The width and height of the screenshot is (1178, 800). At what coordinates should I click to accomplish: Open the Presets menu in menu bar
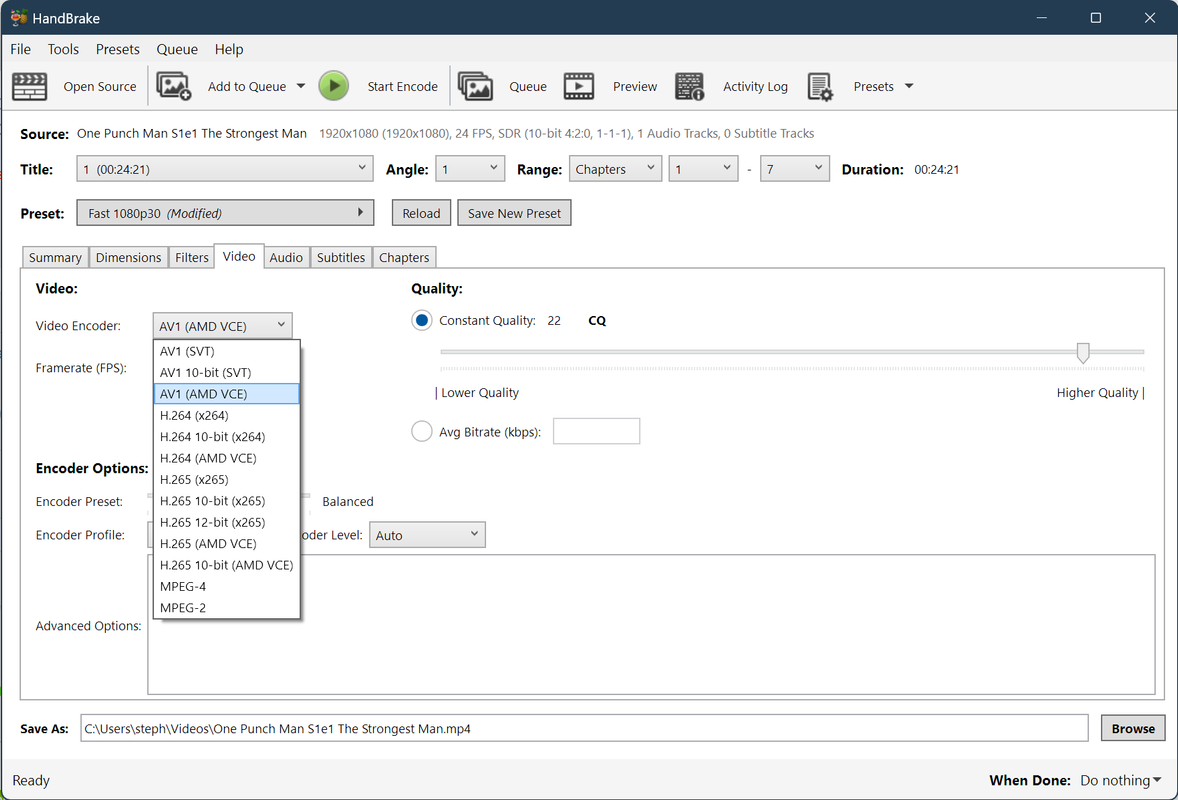point(117,49)
